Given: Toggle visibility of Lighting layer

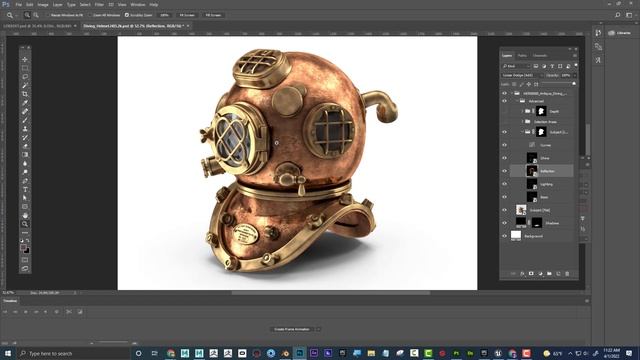Looking at the screenshot, I should click(504, 184).
